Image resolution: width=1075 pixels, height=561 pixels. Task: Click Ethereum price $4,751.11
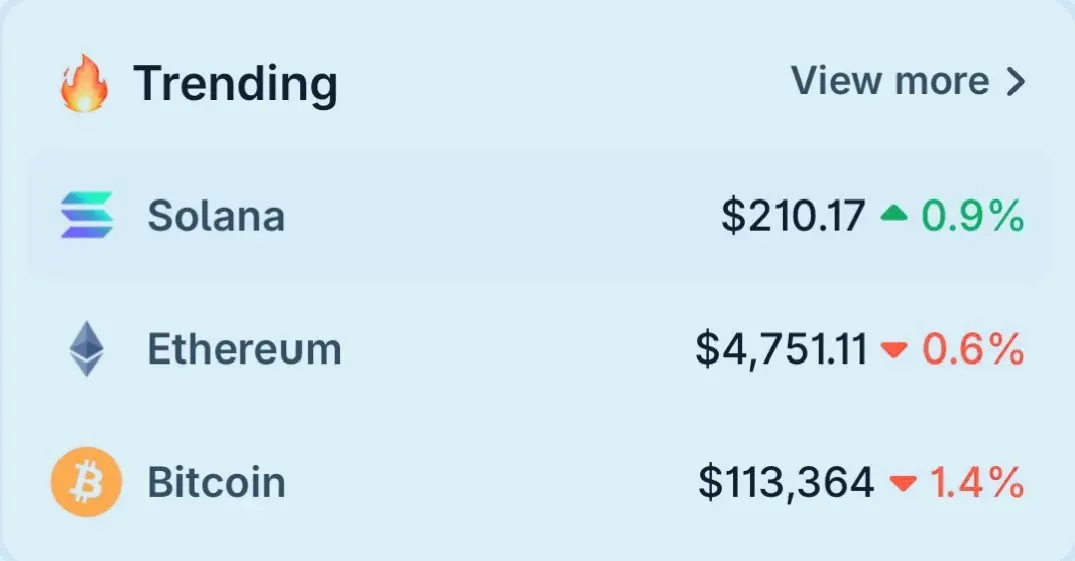click(781, 349)
